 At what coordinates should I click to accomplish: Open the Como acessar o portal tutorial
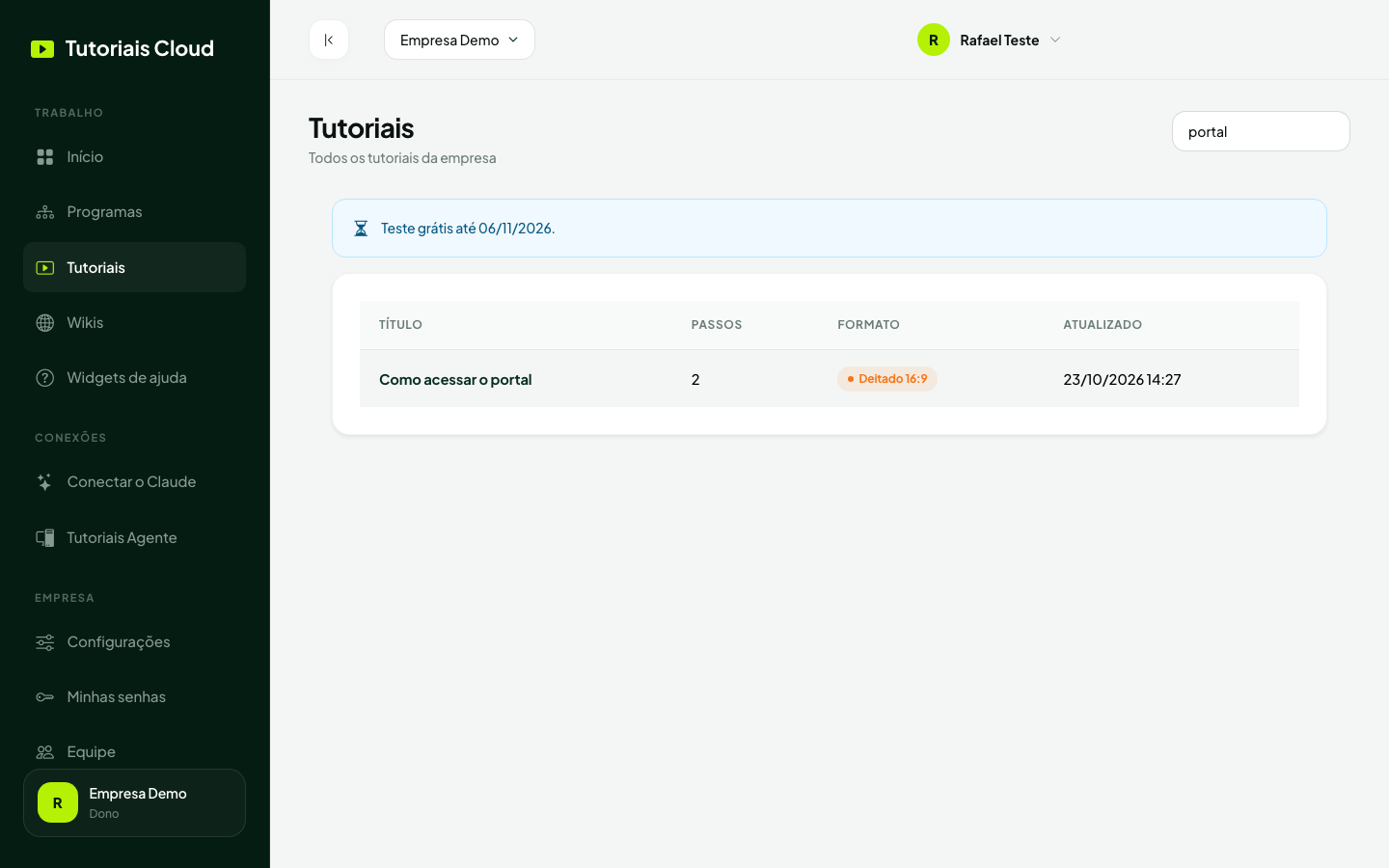pos(455,379)
